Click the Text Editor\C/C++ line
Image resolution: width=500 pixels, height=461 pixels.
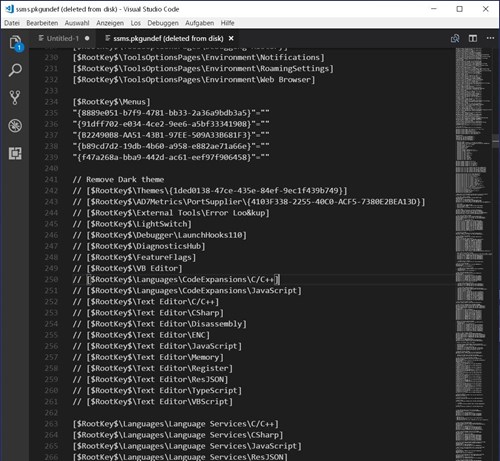146,302
